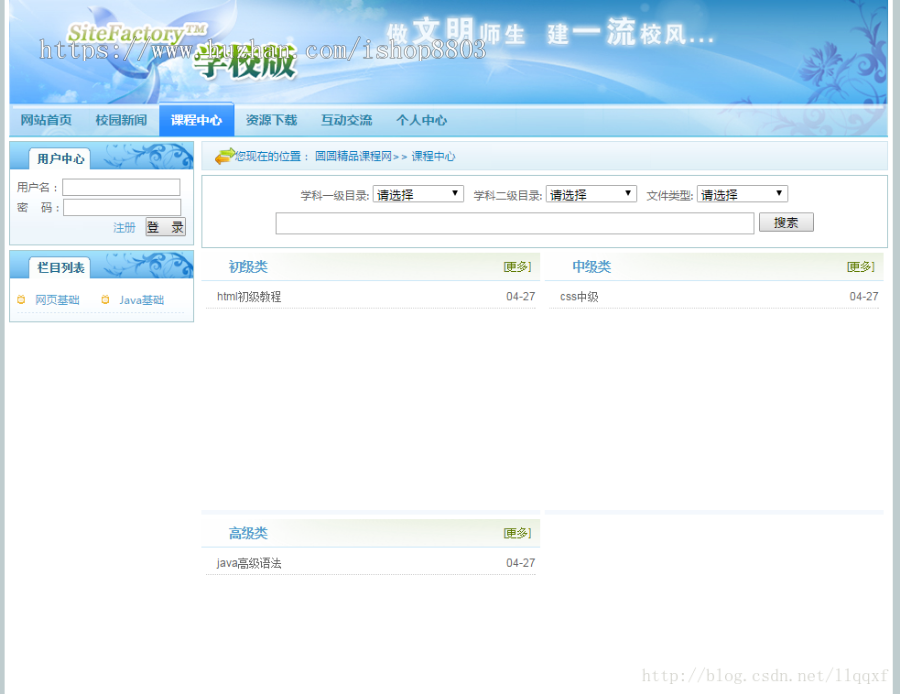
Task: Open the 文件类型 dropdown
Action: pos(742,193)
